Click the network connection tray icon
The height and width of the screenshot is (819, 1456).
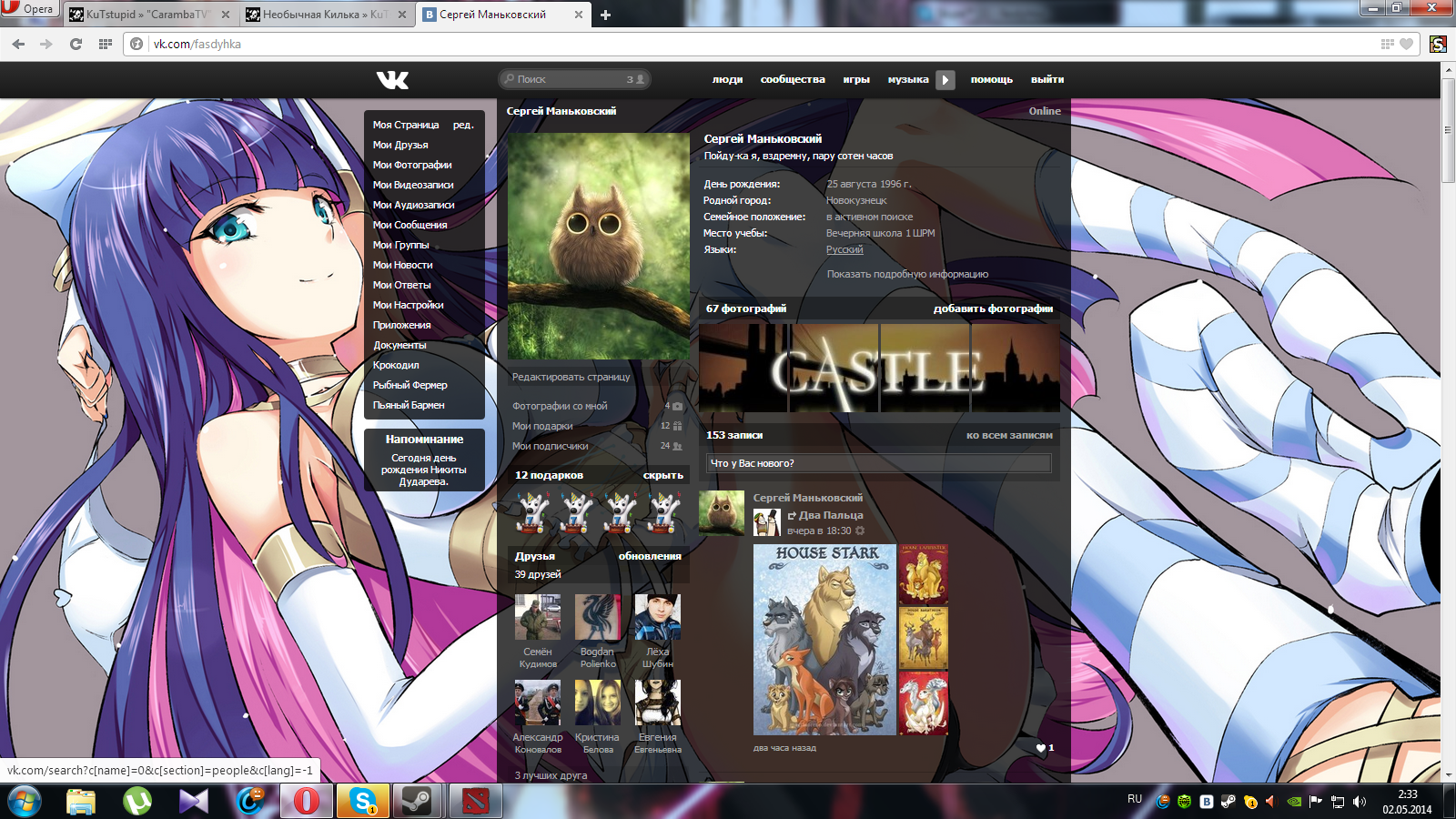1338,802
